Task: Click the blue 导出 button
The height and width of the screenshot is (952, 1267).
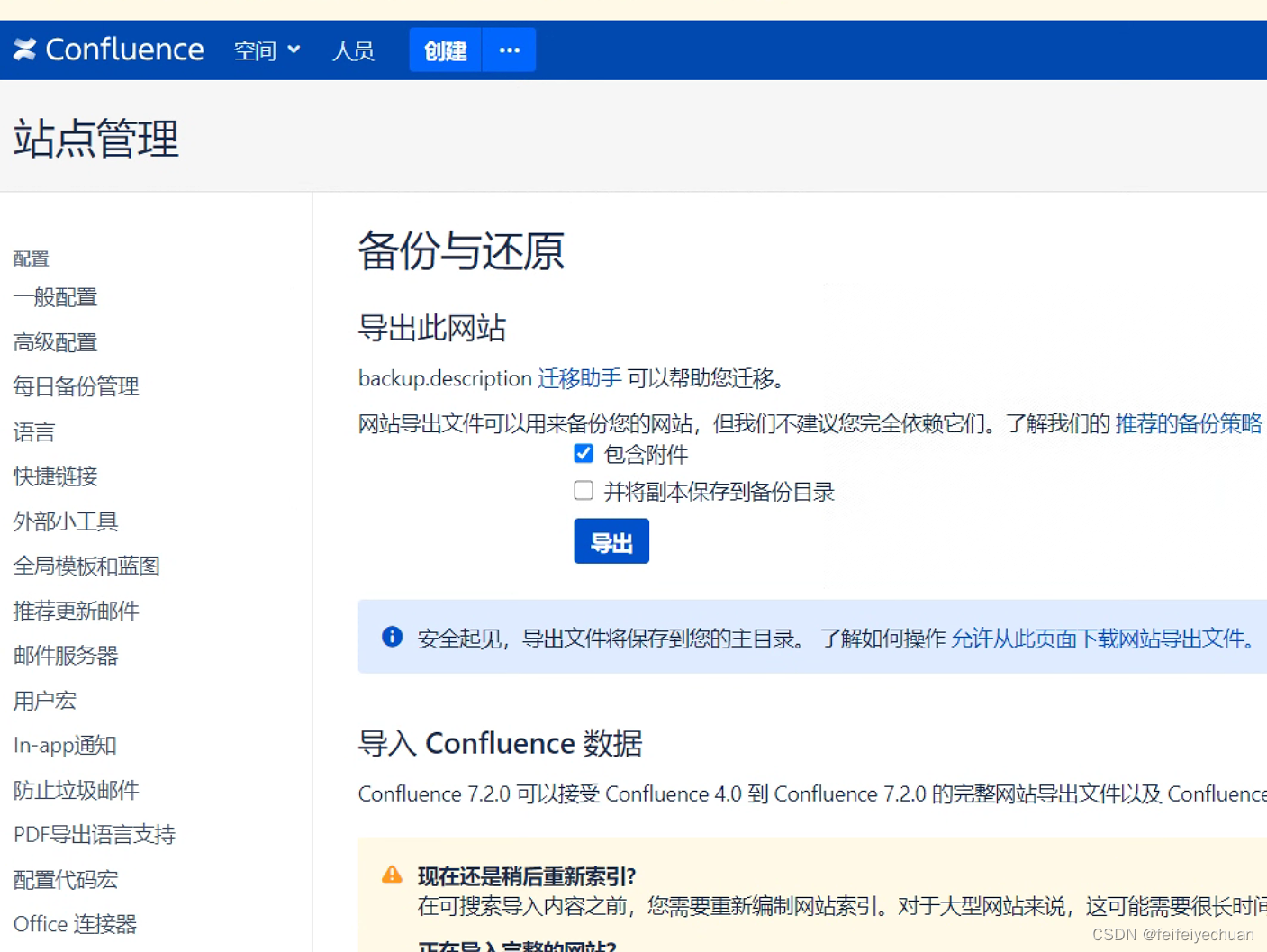Action: [611, 541]
